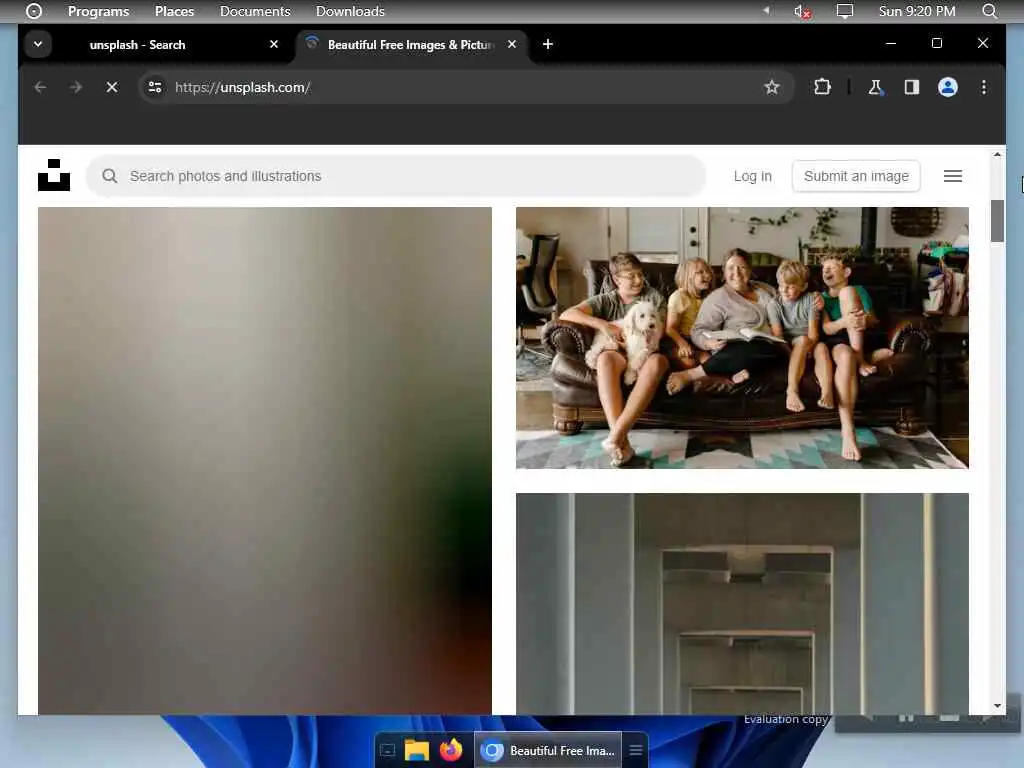
Task: Stop loading the page
Action: (x=112, y=87)
